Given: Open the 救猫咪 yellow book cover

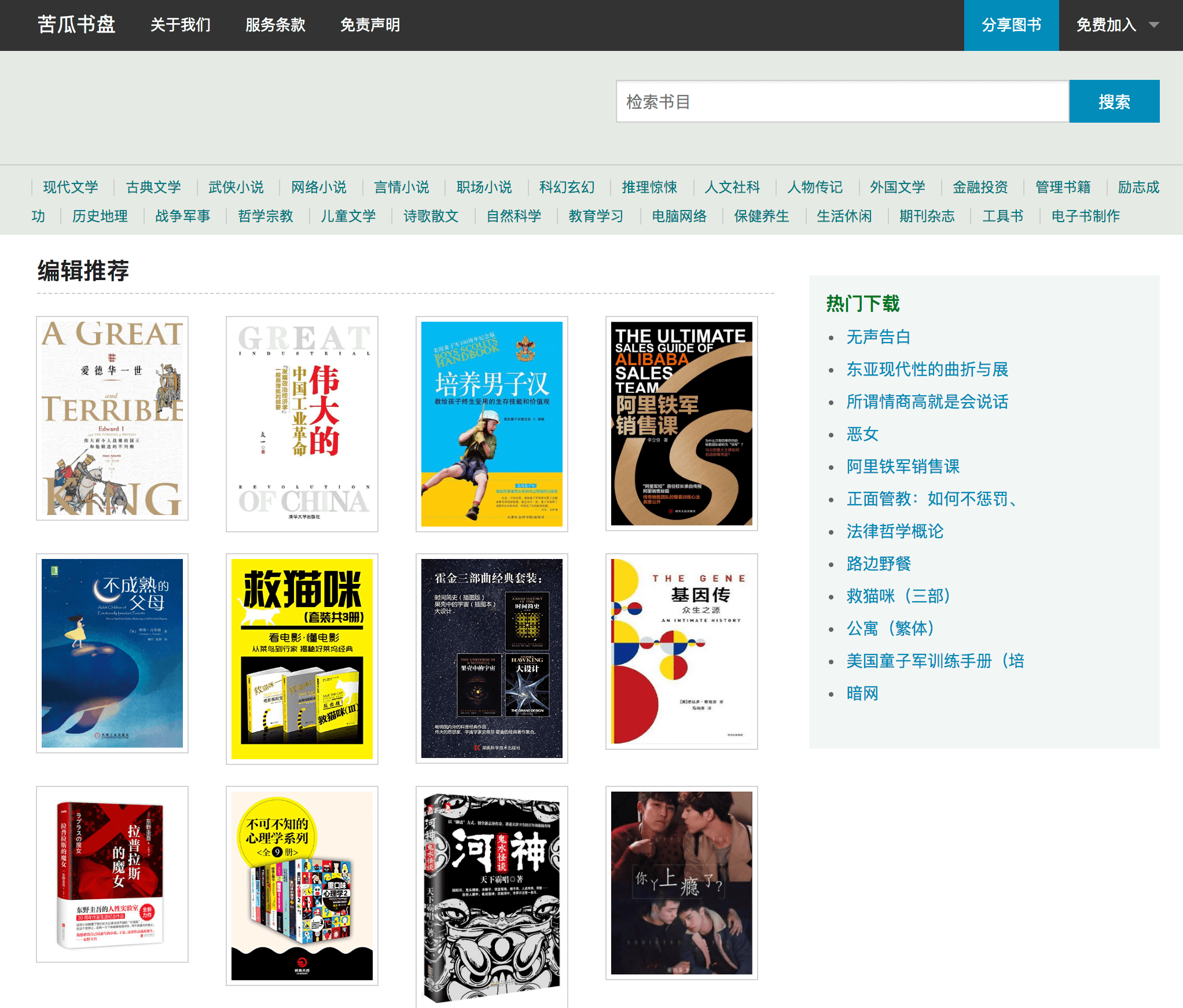Looking at the screenshot, I should (x=302, y=658).
